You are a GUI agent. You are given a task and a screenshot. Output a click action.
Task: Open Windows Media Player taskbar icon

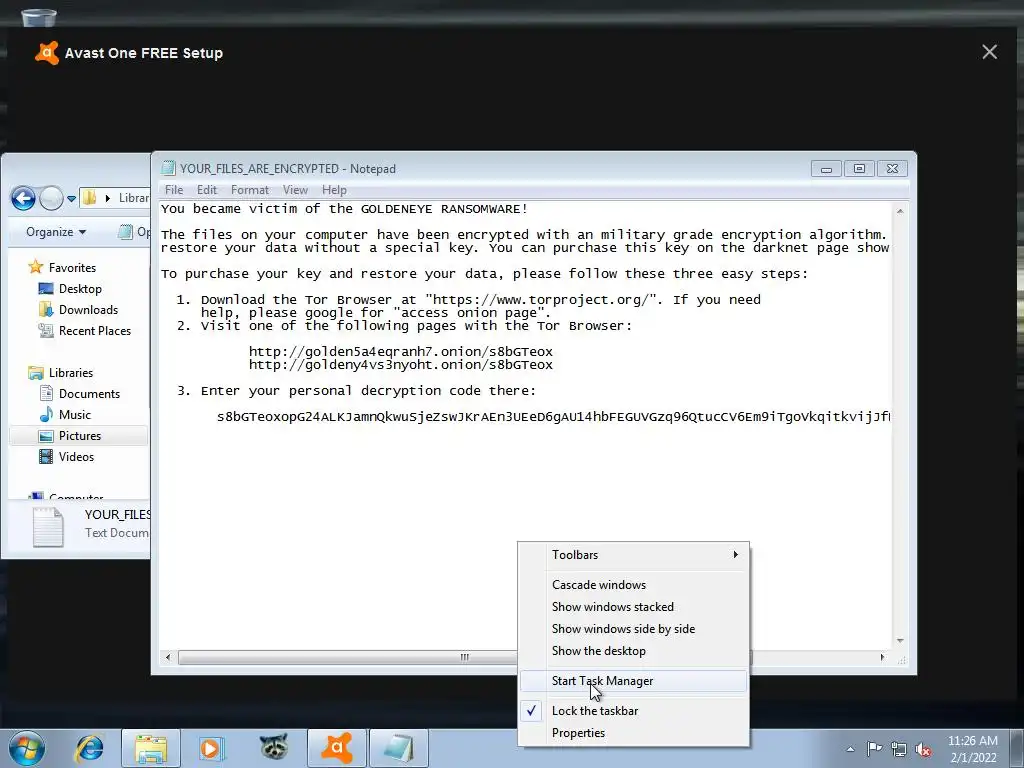click(212, 748)
